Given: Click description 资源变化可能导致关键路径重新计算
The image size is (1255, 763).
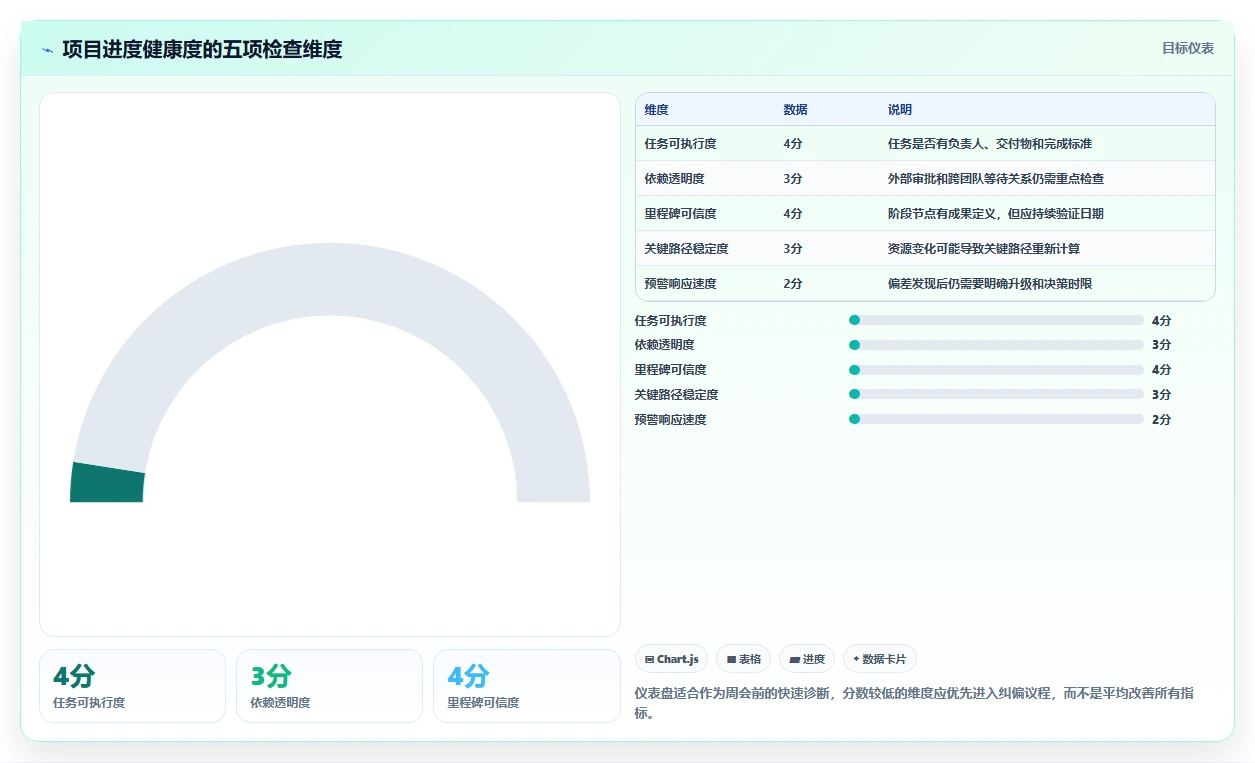Looking at the screenshot, I should coord(984,249).
